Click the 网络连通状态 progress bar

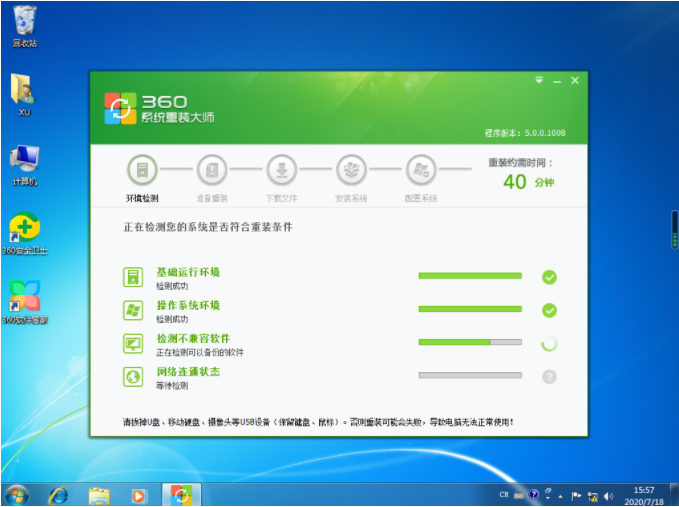(x=470, y=375)
